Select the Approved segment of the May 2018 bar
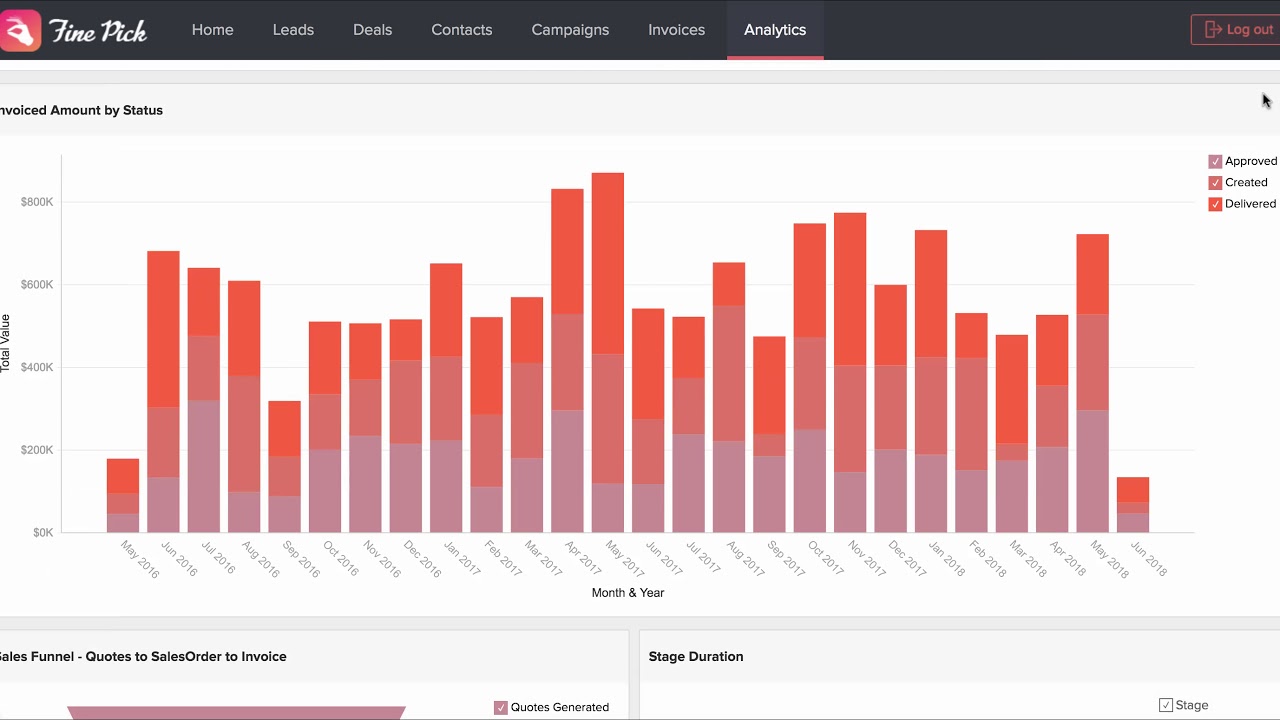1280x720 pixels. click(x=1092, y=471)
